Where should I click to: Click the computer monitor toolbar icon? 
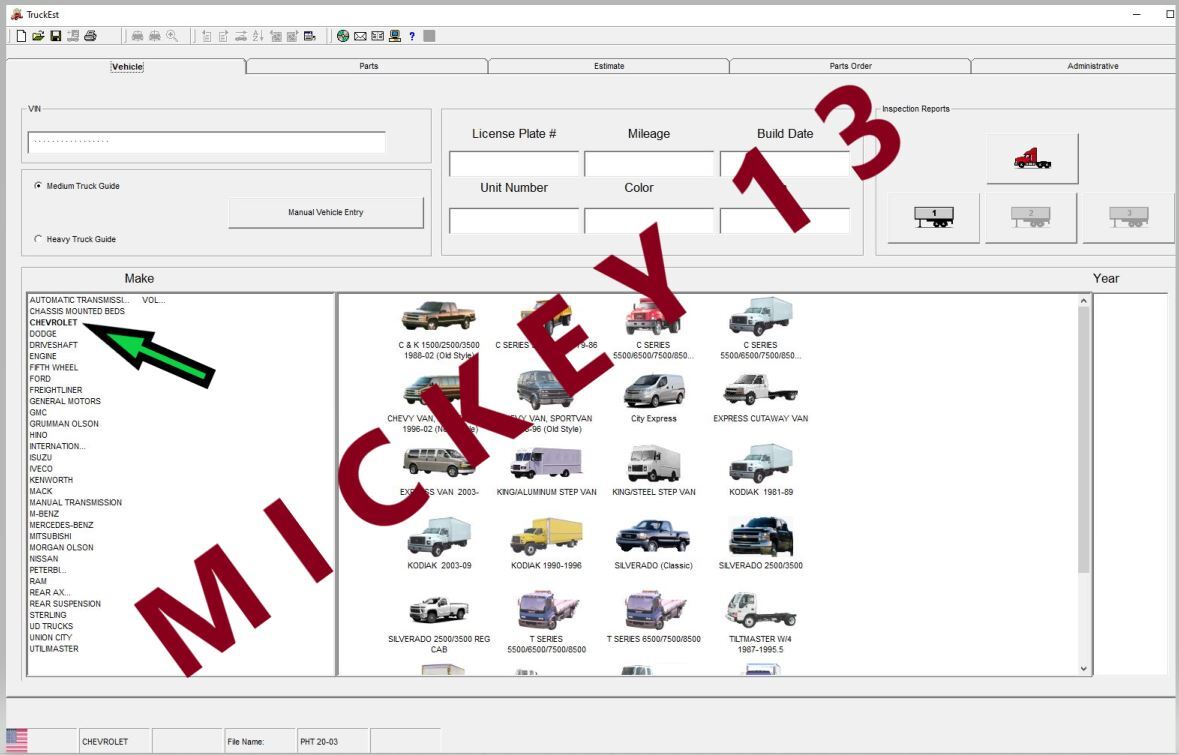click(x=395, y=36)
